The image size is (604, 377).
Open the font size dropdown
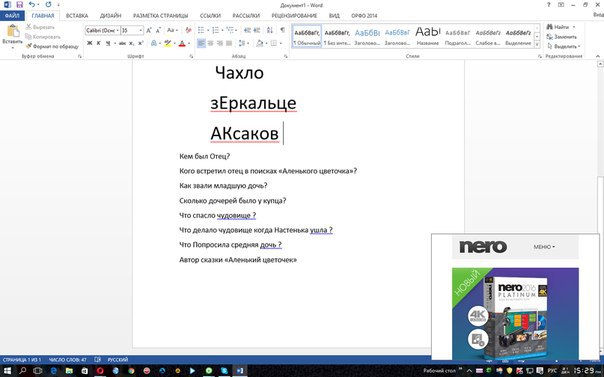pyautogui.click(x=132, y=30)
